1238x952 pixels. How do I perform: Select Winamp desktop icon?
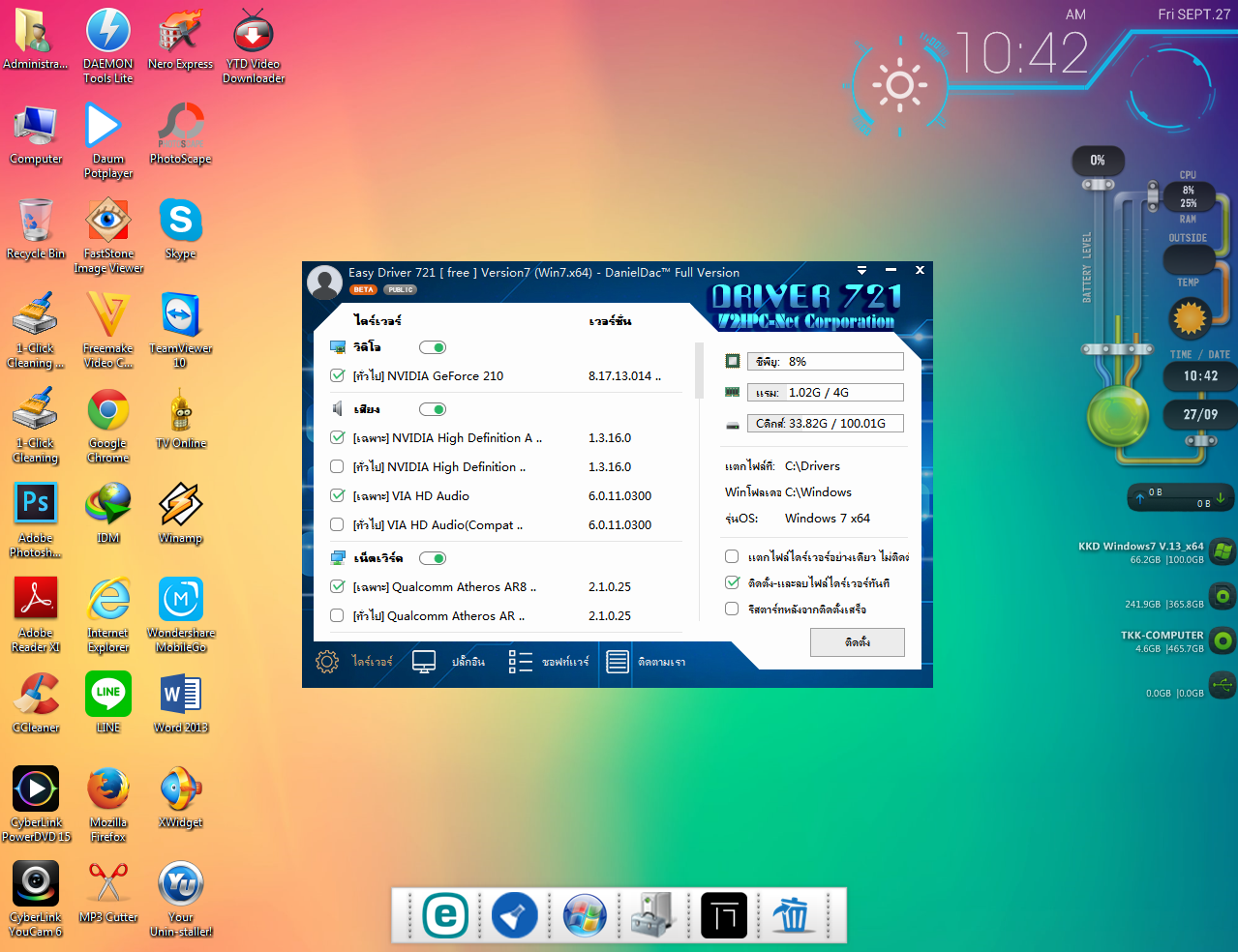pos(180,513)
